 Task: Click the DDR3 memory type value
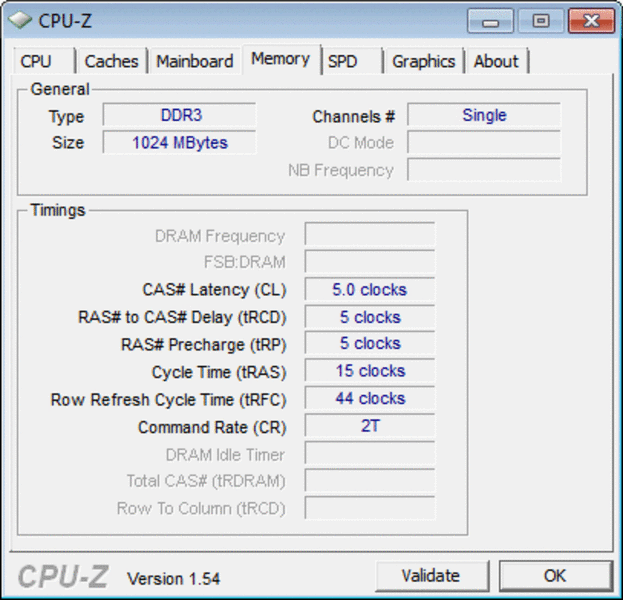tap(180, 115)
